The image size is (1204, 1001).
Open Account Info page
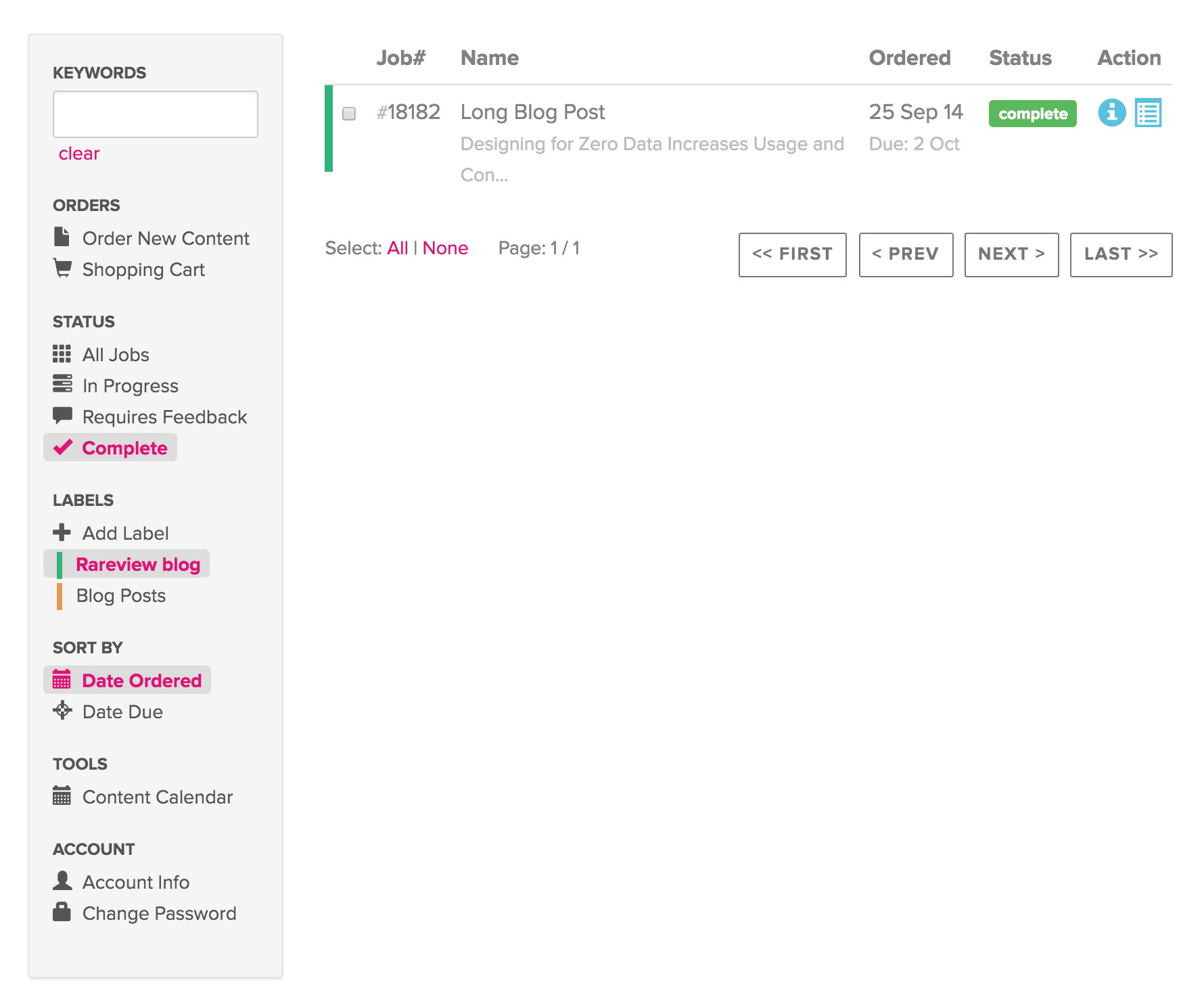pyautogui.click(x=136, y=882)
